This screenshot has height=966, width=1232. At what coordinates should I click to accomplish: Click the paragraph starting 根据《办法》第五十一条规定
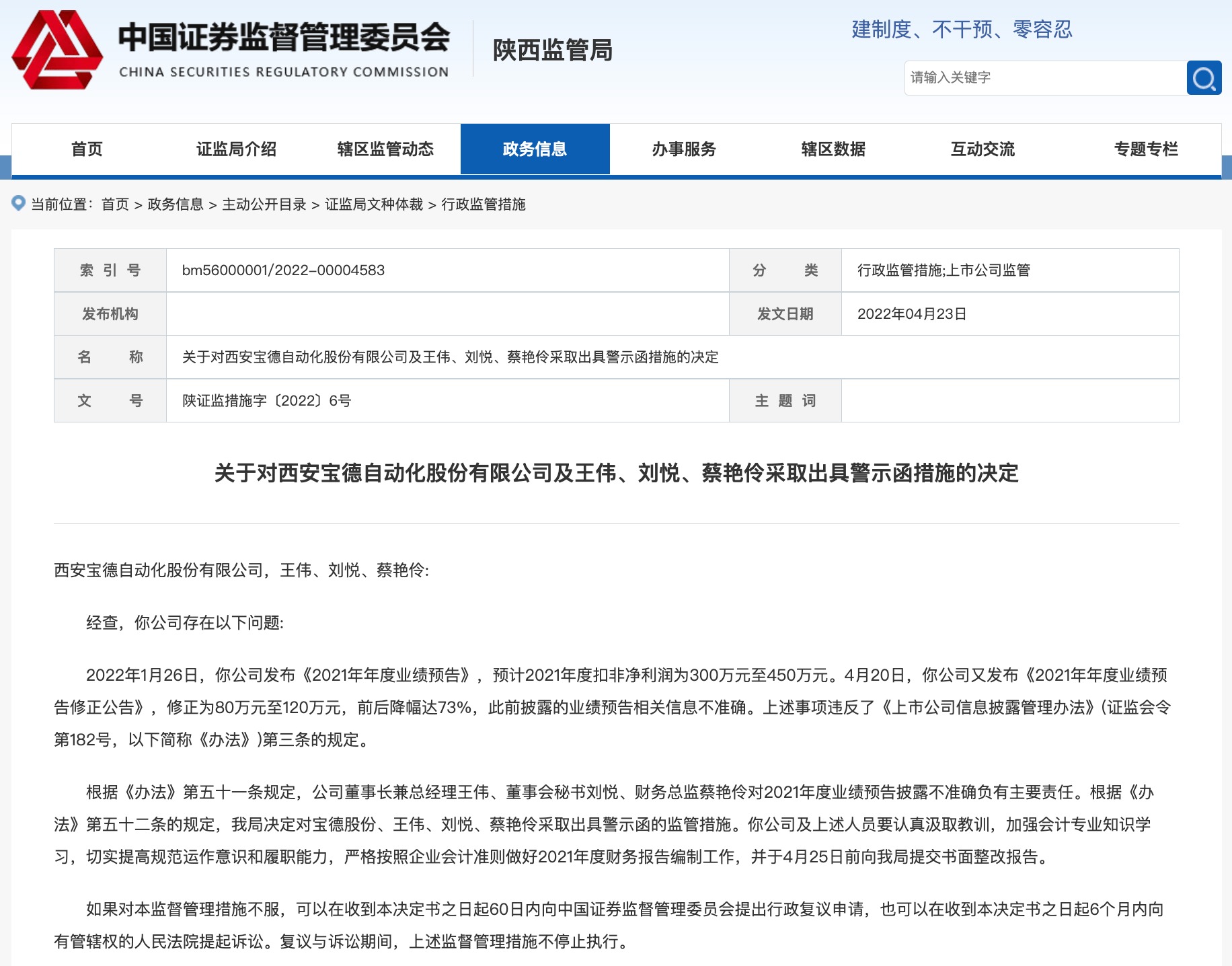tap(604, 825)
